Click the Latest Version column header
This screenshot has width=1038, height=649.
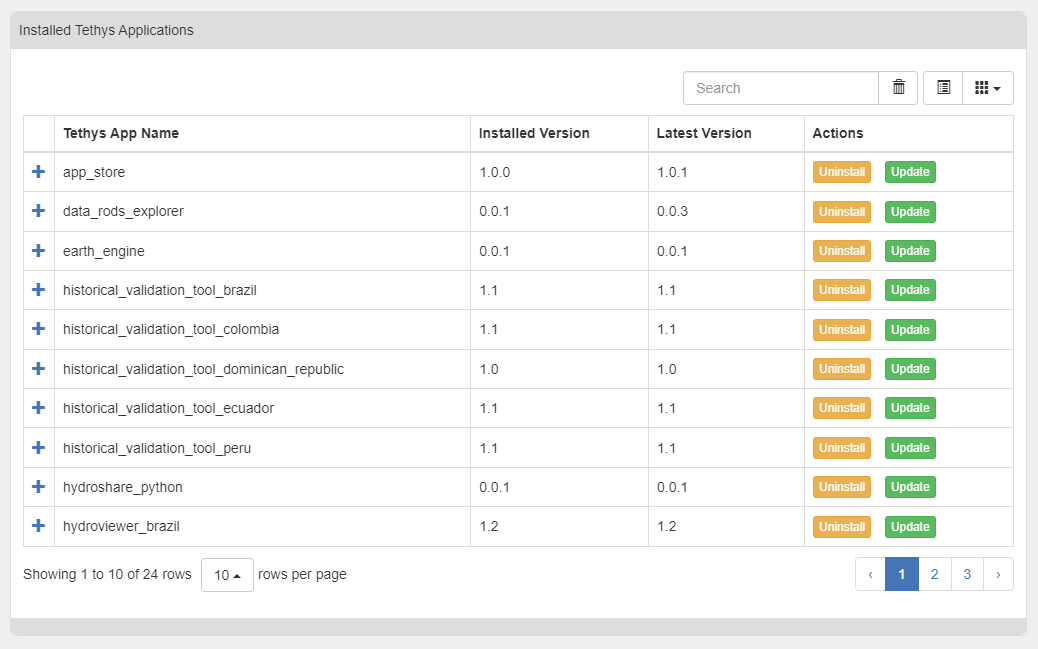726,133
